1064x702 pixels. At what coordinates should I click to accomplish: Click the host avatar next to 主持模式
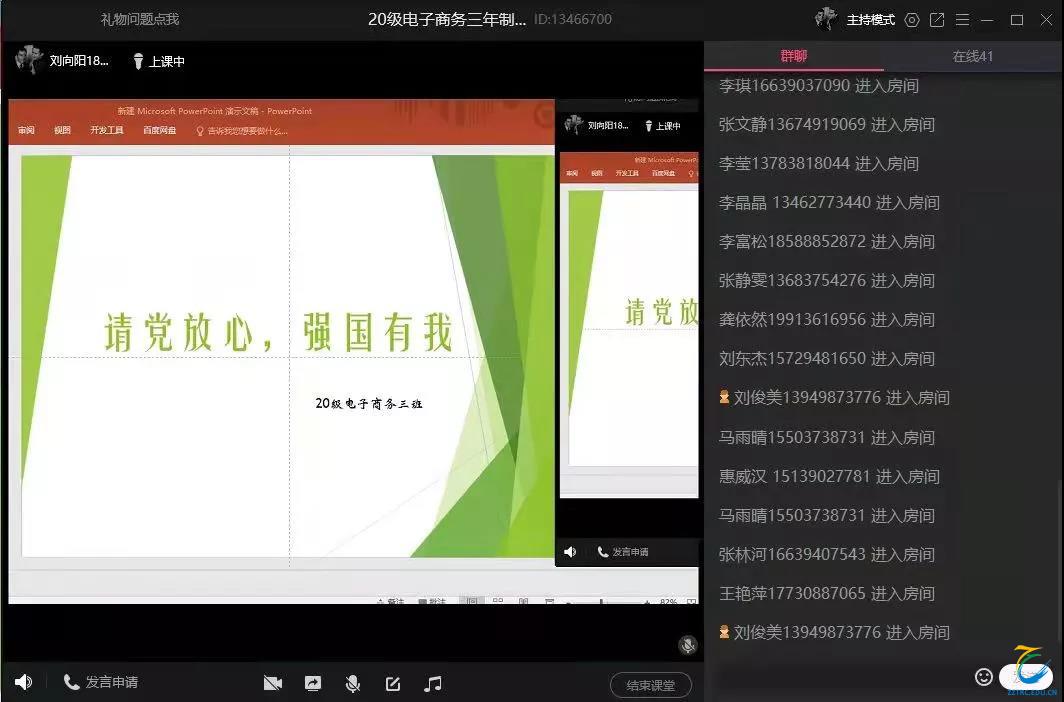coord(826,19)
